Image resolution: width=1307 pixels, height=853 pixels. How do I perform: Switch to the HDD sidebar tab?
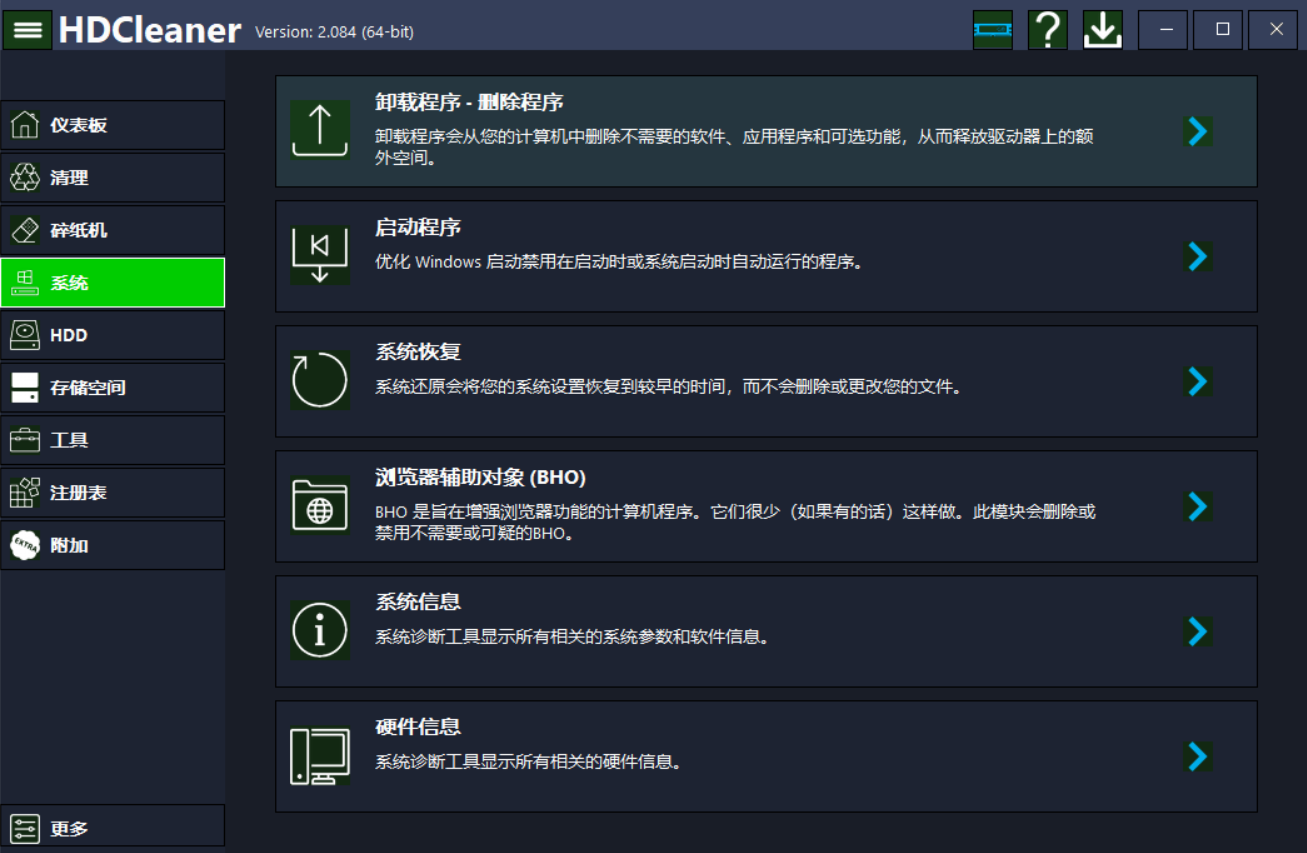[x=113, y=335]
